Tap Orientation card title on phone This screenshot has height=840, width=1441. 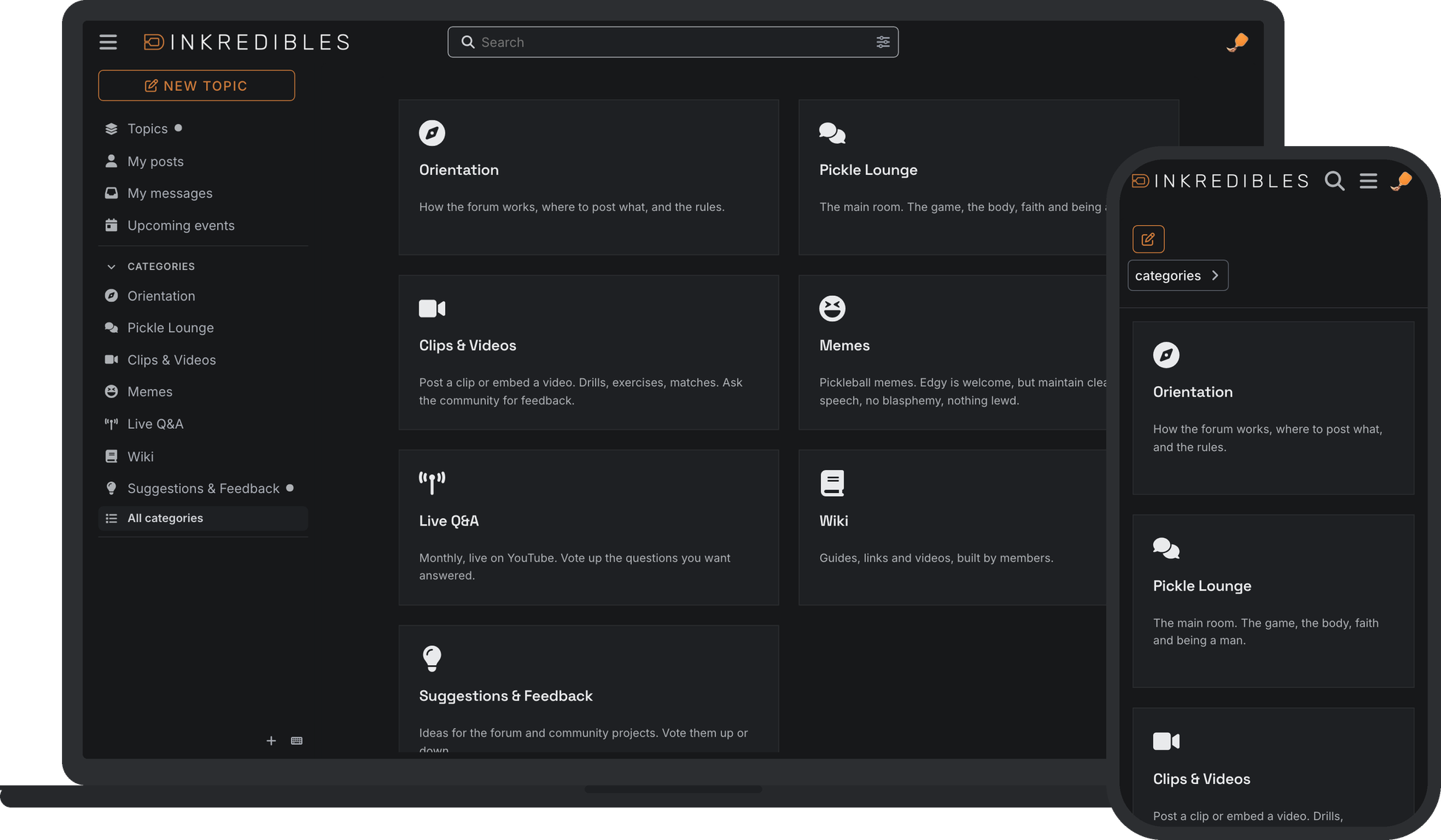click(x=1193, y=393)
